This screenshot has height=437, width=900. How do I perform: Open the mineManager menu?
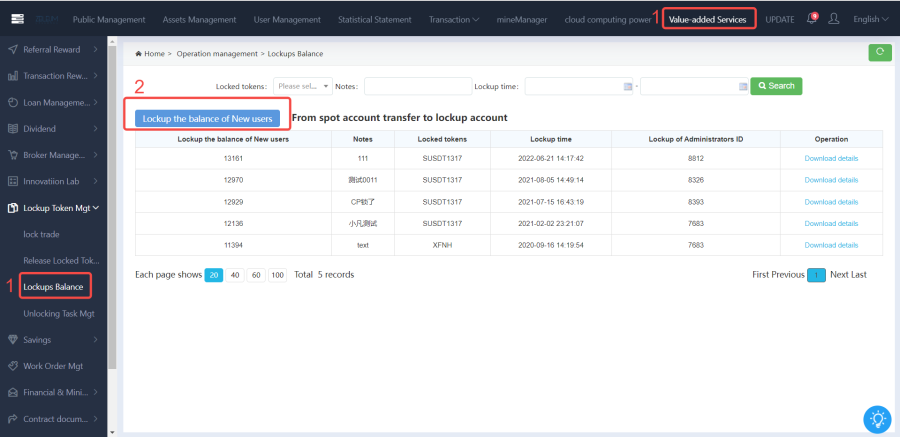tap(522, 19)
